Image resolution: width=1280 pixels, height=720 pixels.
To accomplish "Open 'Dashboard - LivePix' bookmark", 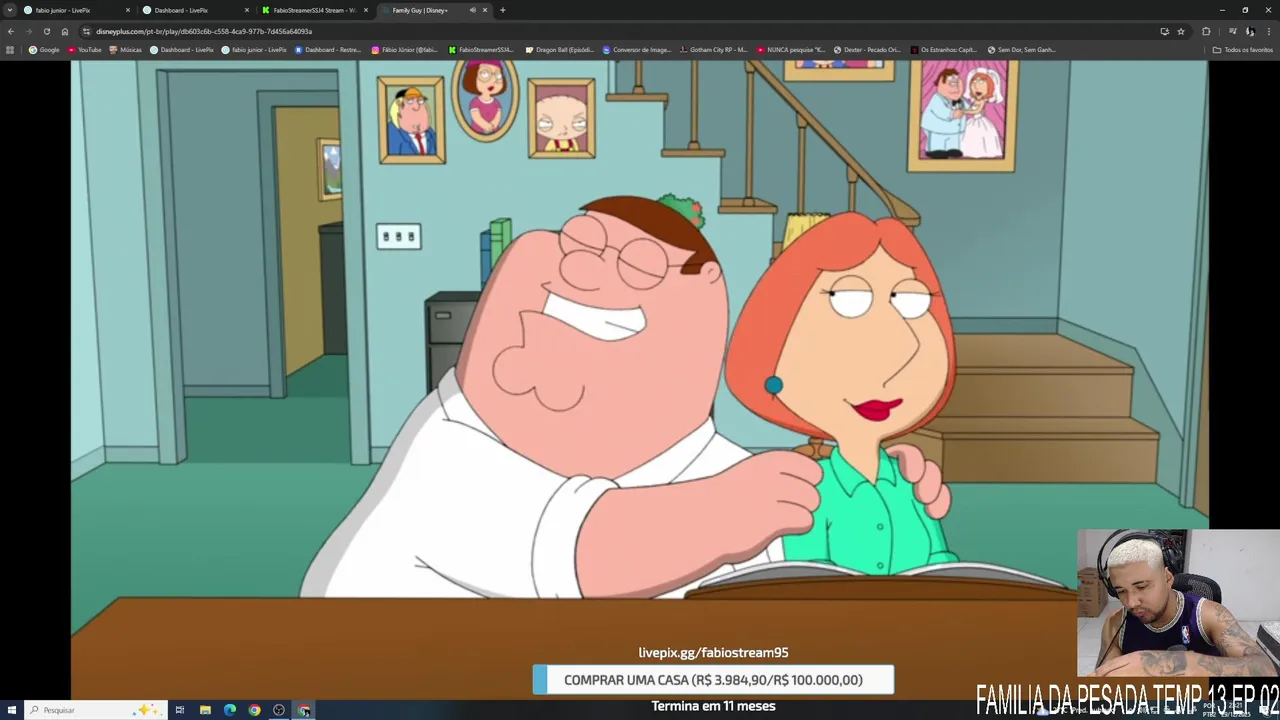I will [x=182, y=49].
